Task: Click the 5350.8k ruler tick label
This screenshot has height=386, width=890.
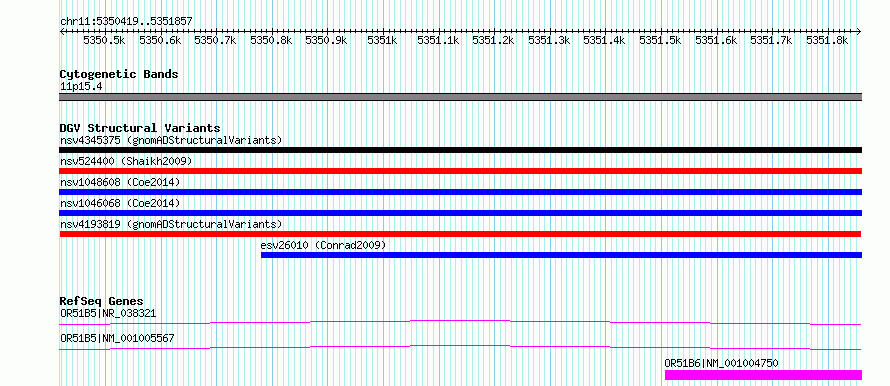Action: (x=271, y=40)
